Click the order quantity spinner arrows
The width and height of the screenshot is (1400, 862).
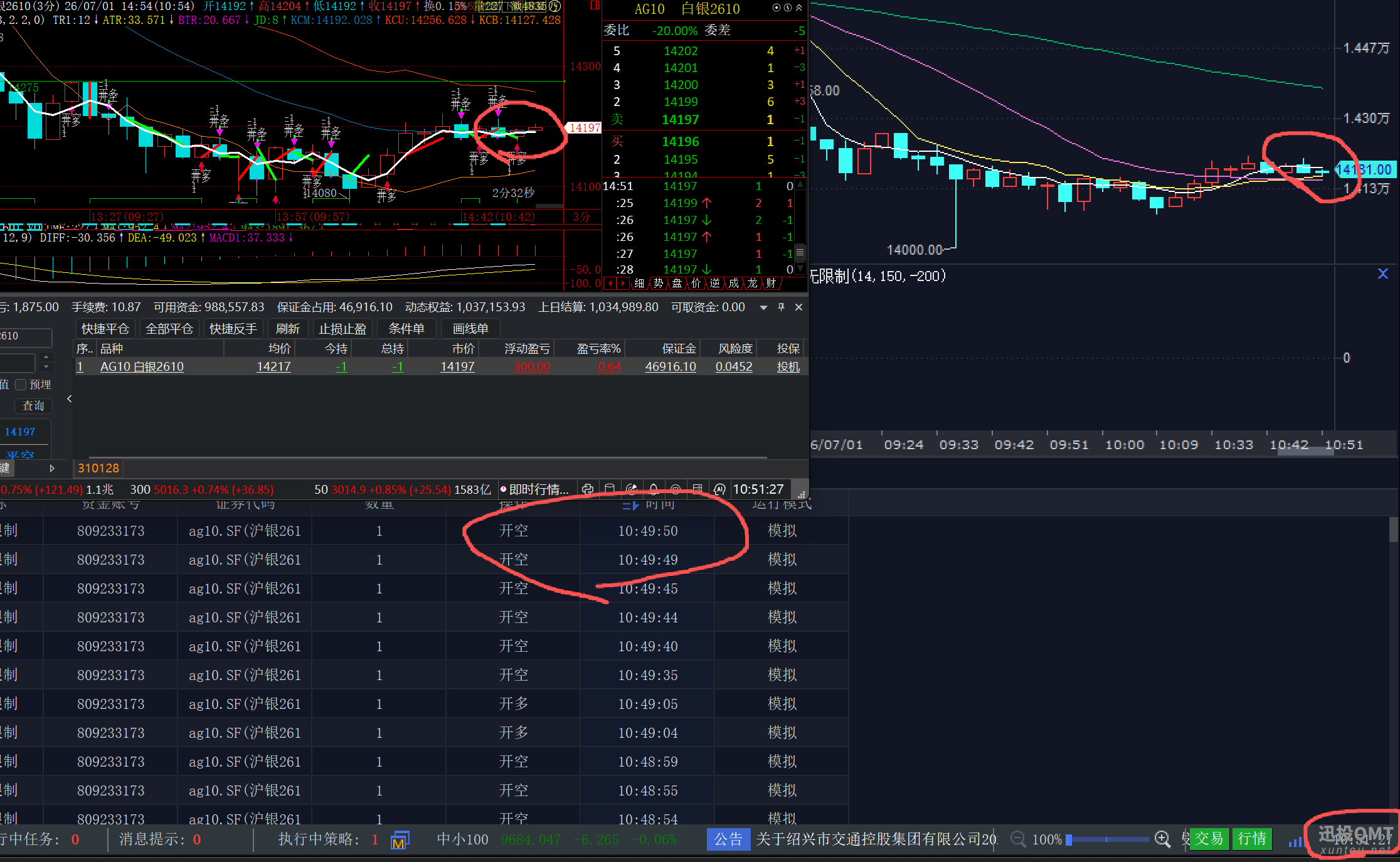click(45, 362)
